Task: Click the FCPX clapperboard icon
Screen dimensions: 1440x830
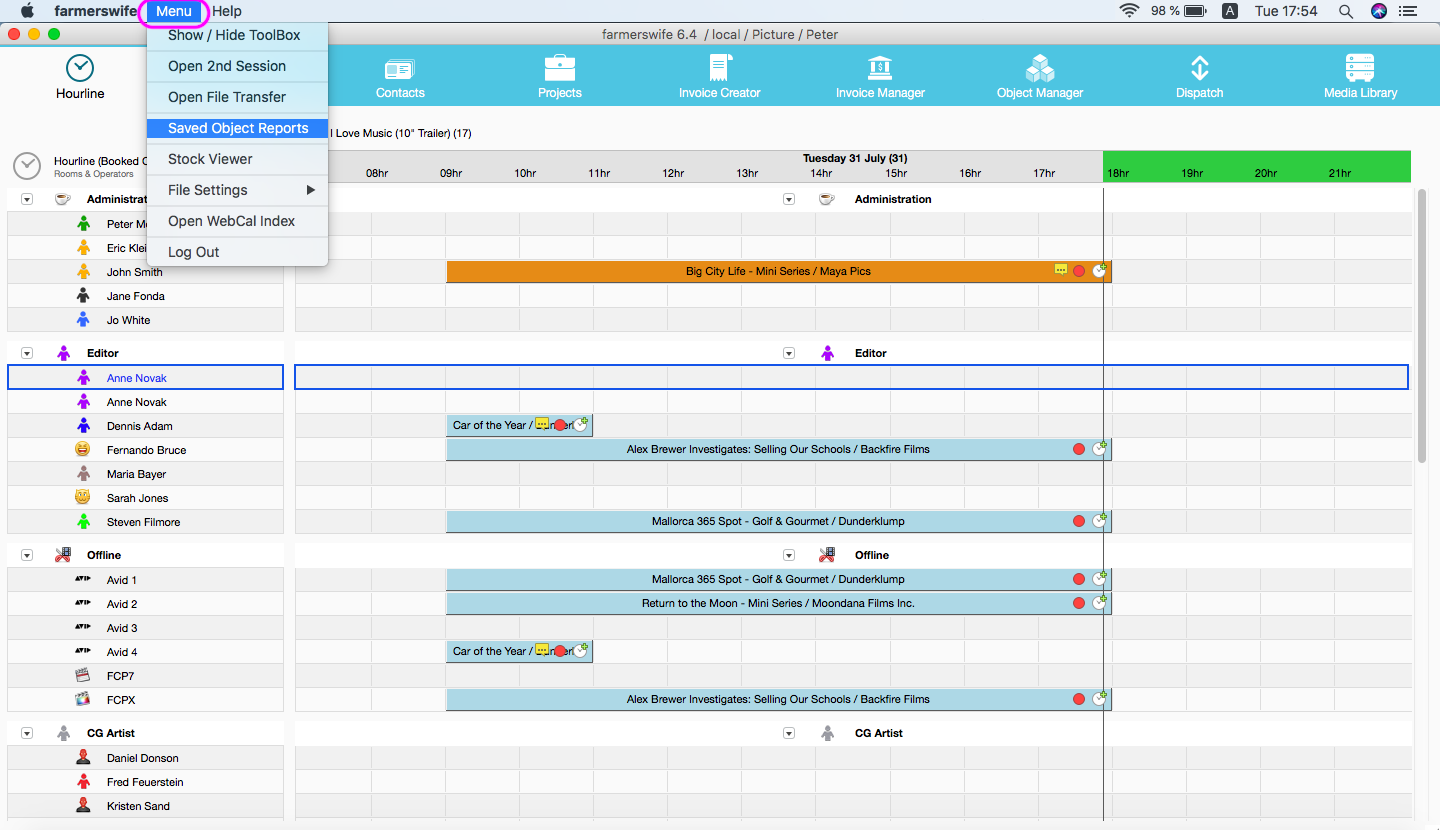Action: (83, 700)
